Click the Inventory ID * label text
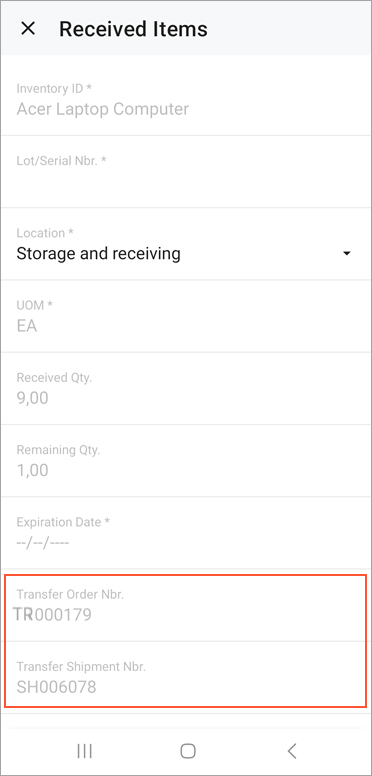The image size is (372, 776). point(54,88)
